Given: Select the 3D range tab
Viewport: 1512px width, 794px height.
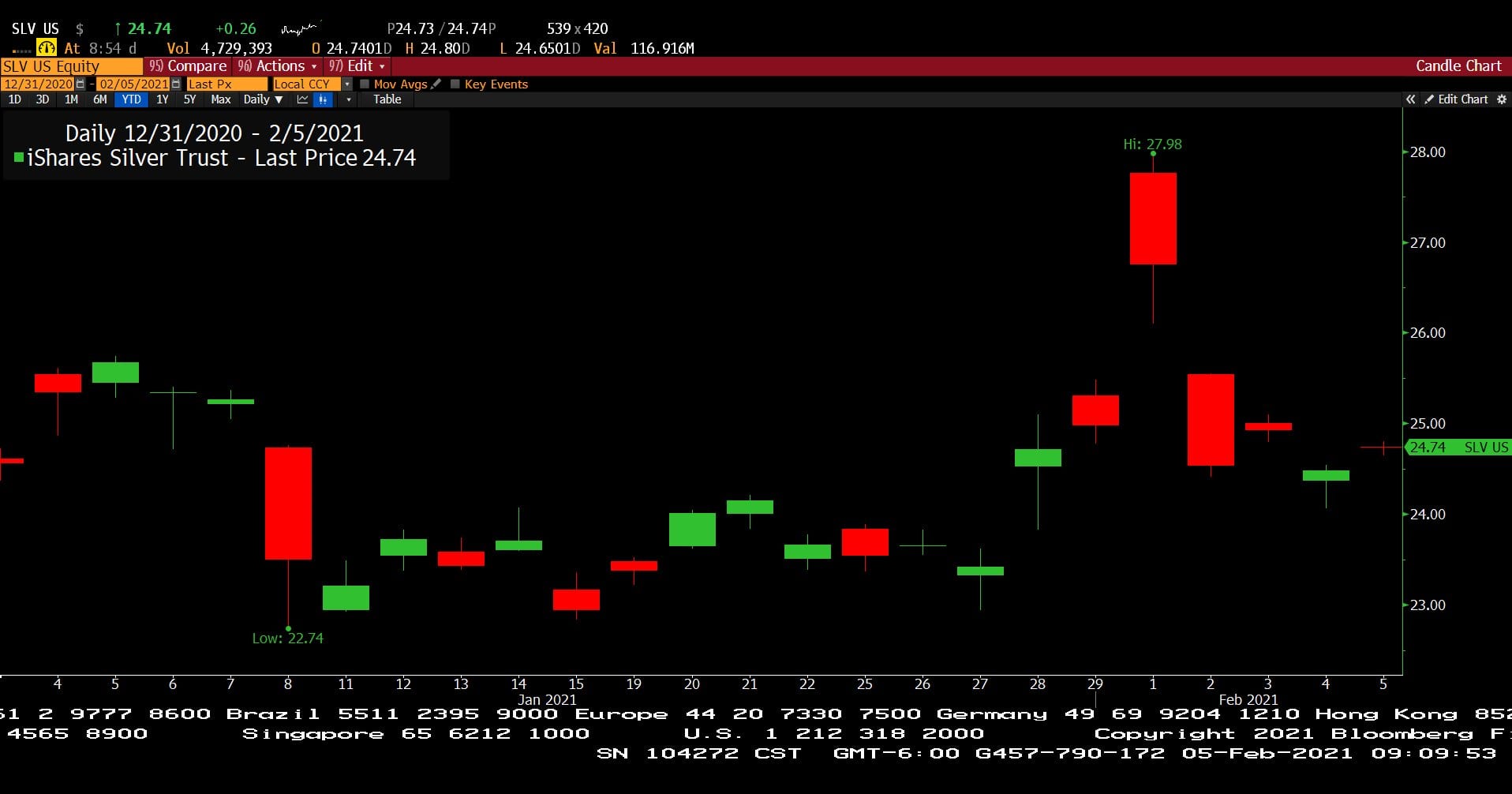Looking at the screenshot, I should 43,99.
